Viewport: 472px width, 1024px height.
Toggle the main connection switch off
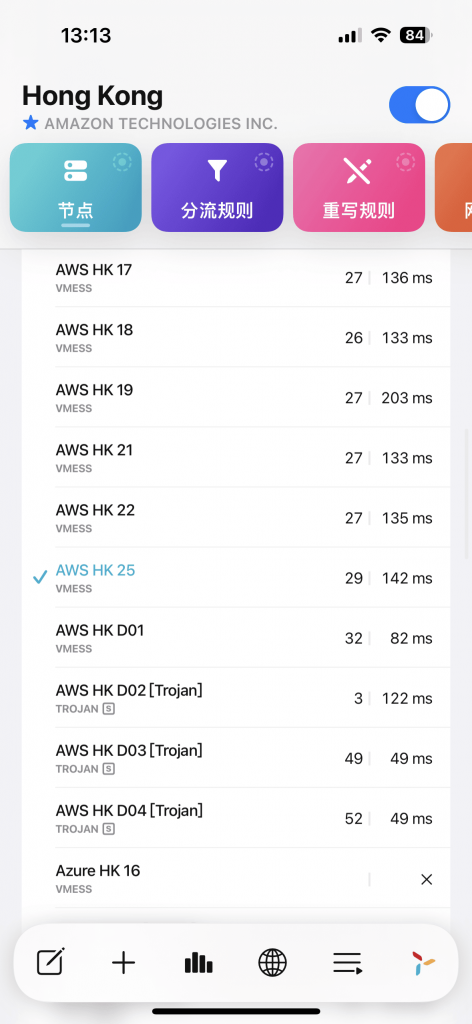[x=419, y=104]
